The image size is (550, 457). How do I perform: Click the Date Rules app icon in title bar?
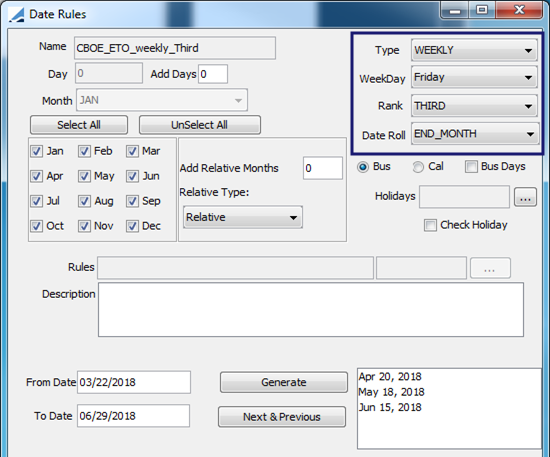coord(16,15)
